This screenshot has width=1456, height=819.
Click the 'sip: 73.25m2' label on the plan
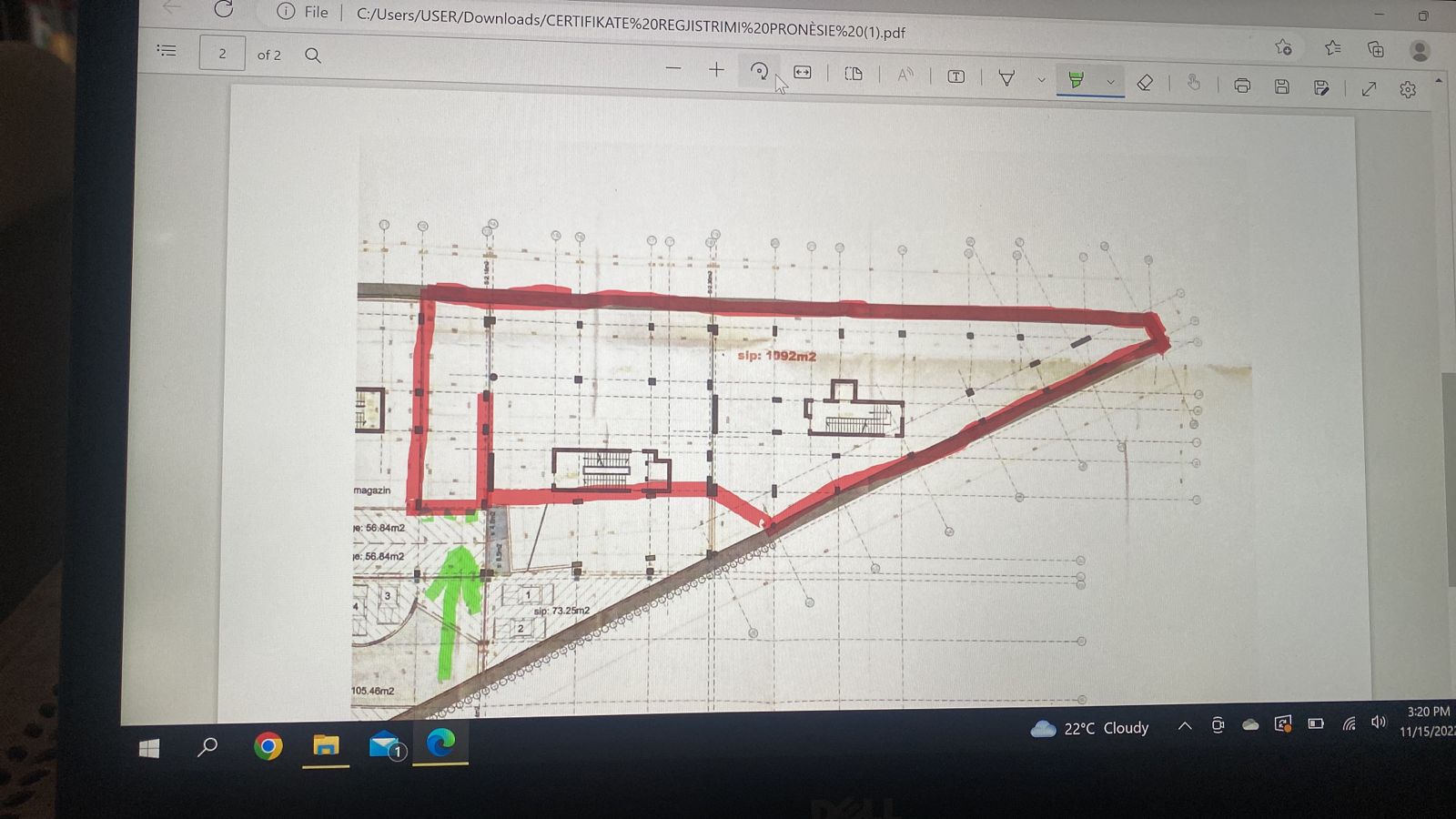click(x=561, y=611)
